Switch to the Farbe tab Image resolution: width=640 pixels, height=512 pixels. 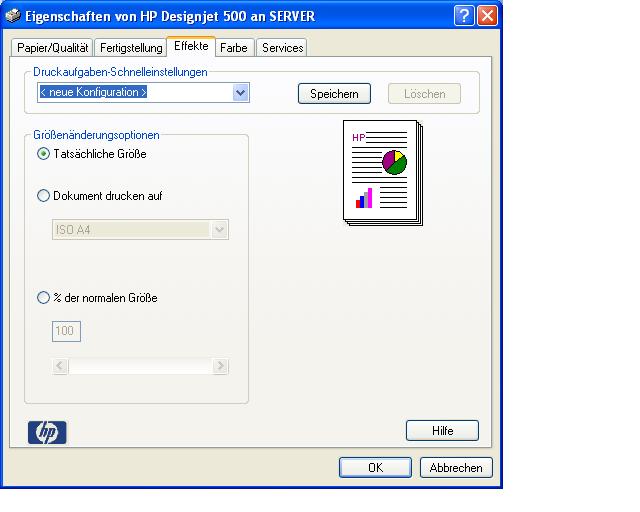click(234, 48)
